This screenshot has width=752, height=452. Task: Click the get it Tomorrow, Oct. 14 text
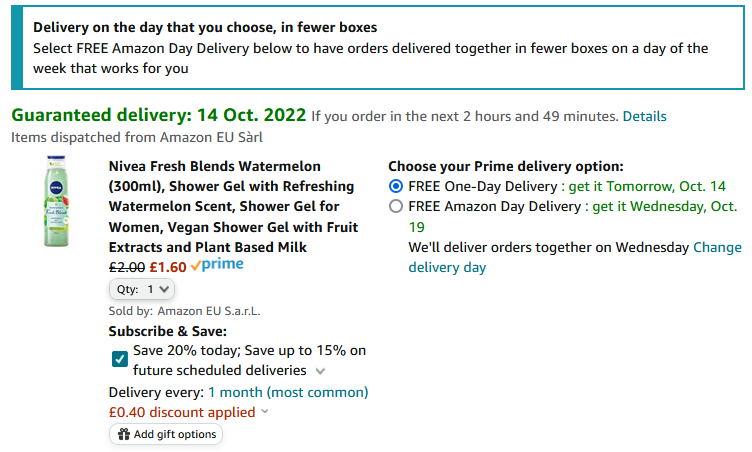click(647, 186)
